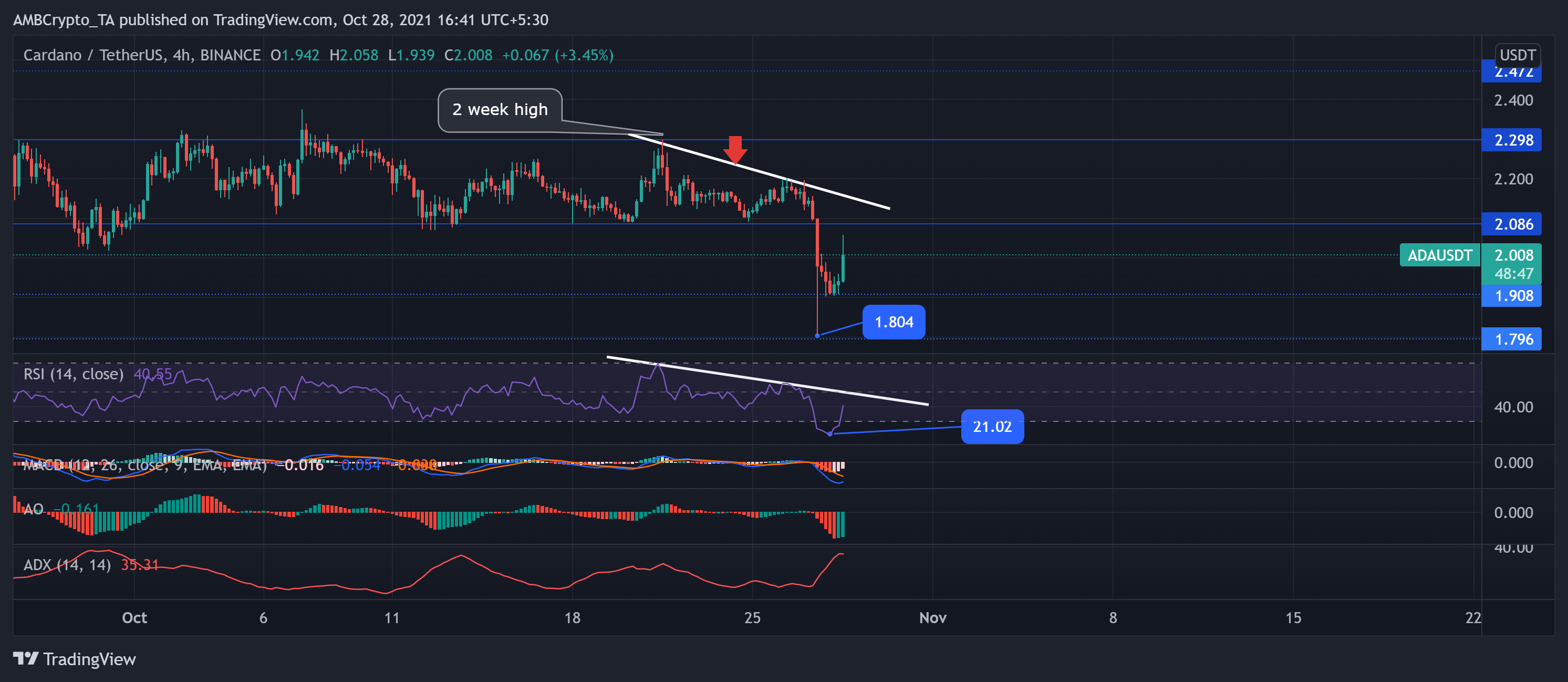Click the closing value C2.008
Image resolution: width=1568 pixels, height=682 pixels.
468,55
